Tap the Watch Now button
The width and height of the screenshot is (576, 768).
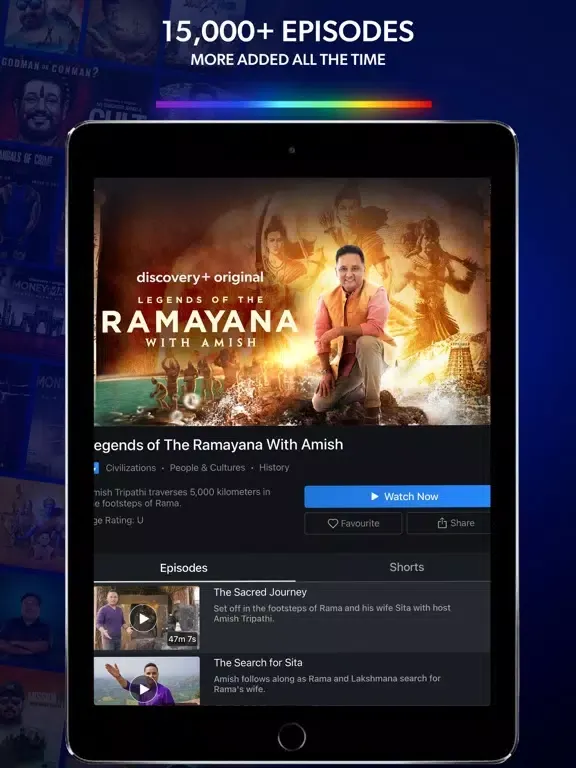(x=397, y=496)
